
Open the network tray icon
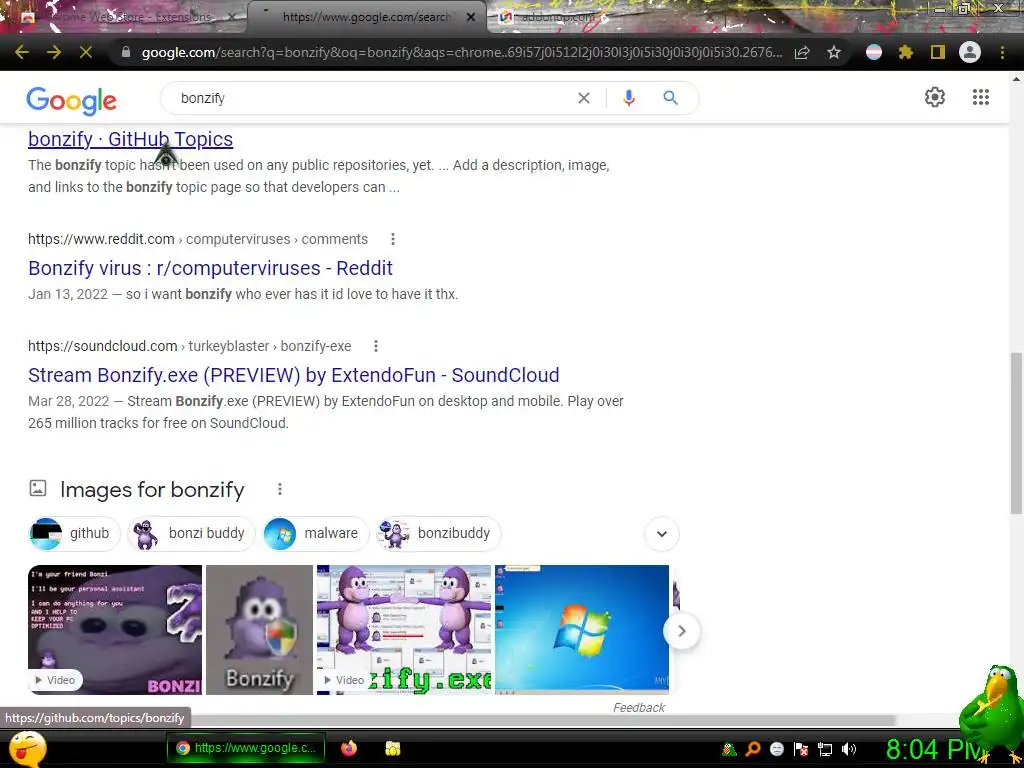[825, 749]
